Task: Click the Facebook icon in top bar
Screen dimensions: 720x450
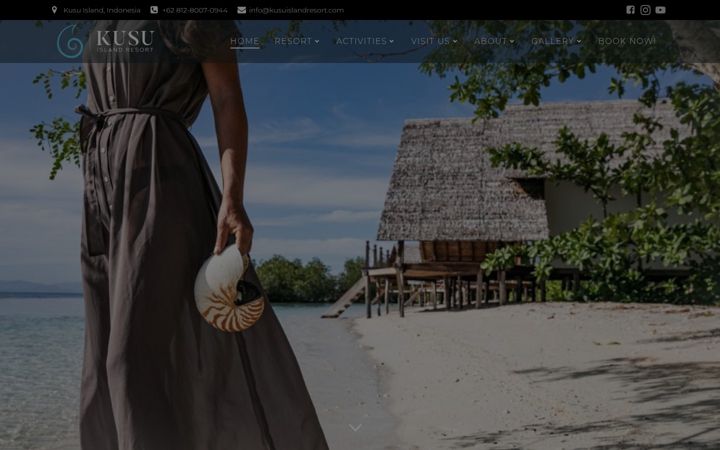Action: point(630,10)
